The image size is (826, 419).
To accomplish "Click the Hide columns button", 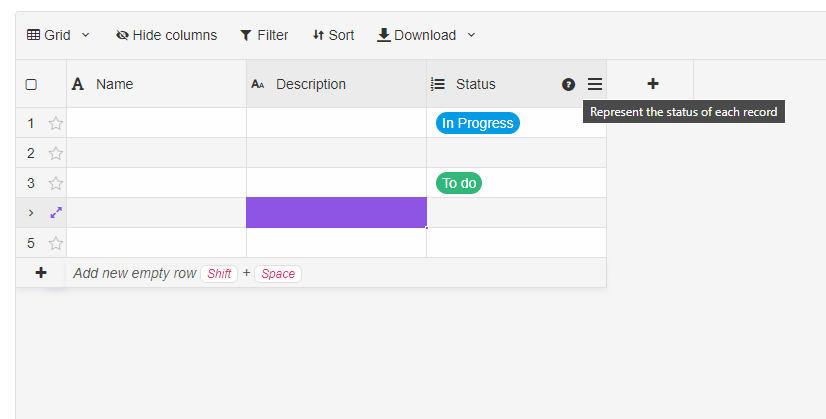I will pyautogui.click(x=166, y=35).
